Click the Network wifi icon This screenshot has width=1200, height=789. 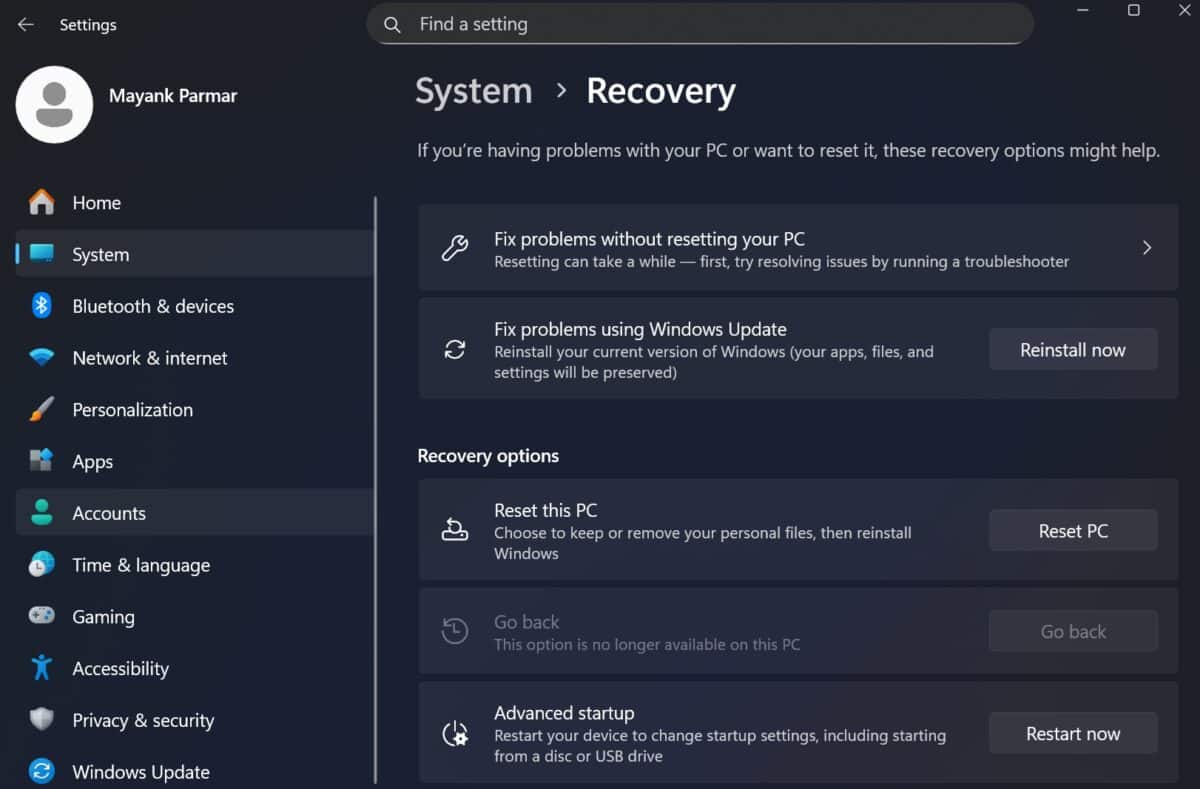coord(41,358)
